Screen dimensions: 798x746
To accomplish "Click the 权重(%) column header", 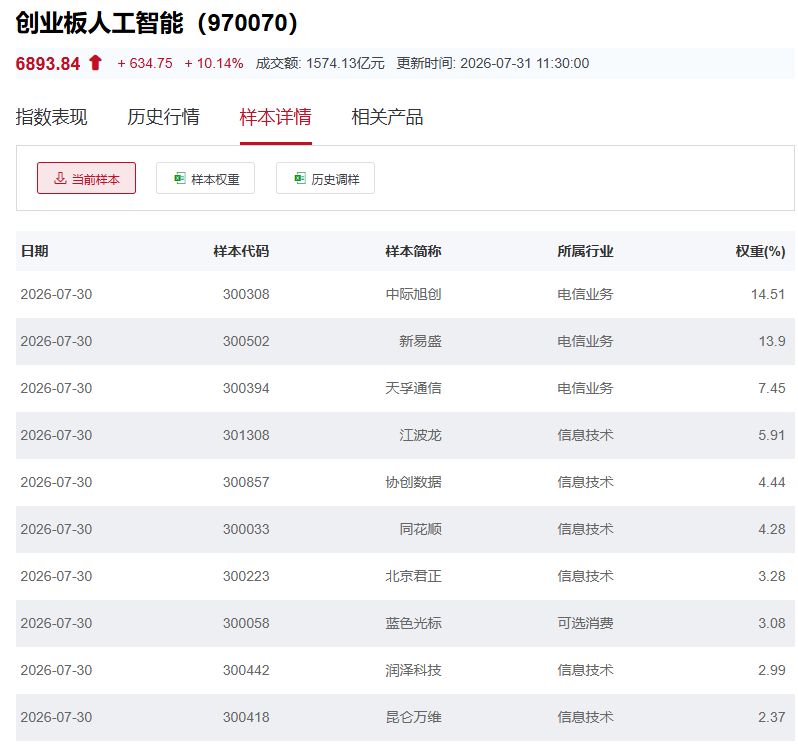I will [760, 251].
